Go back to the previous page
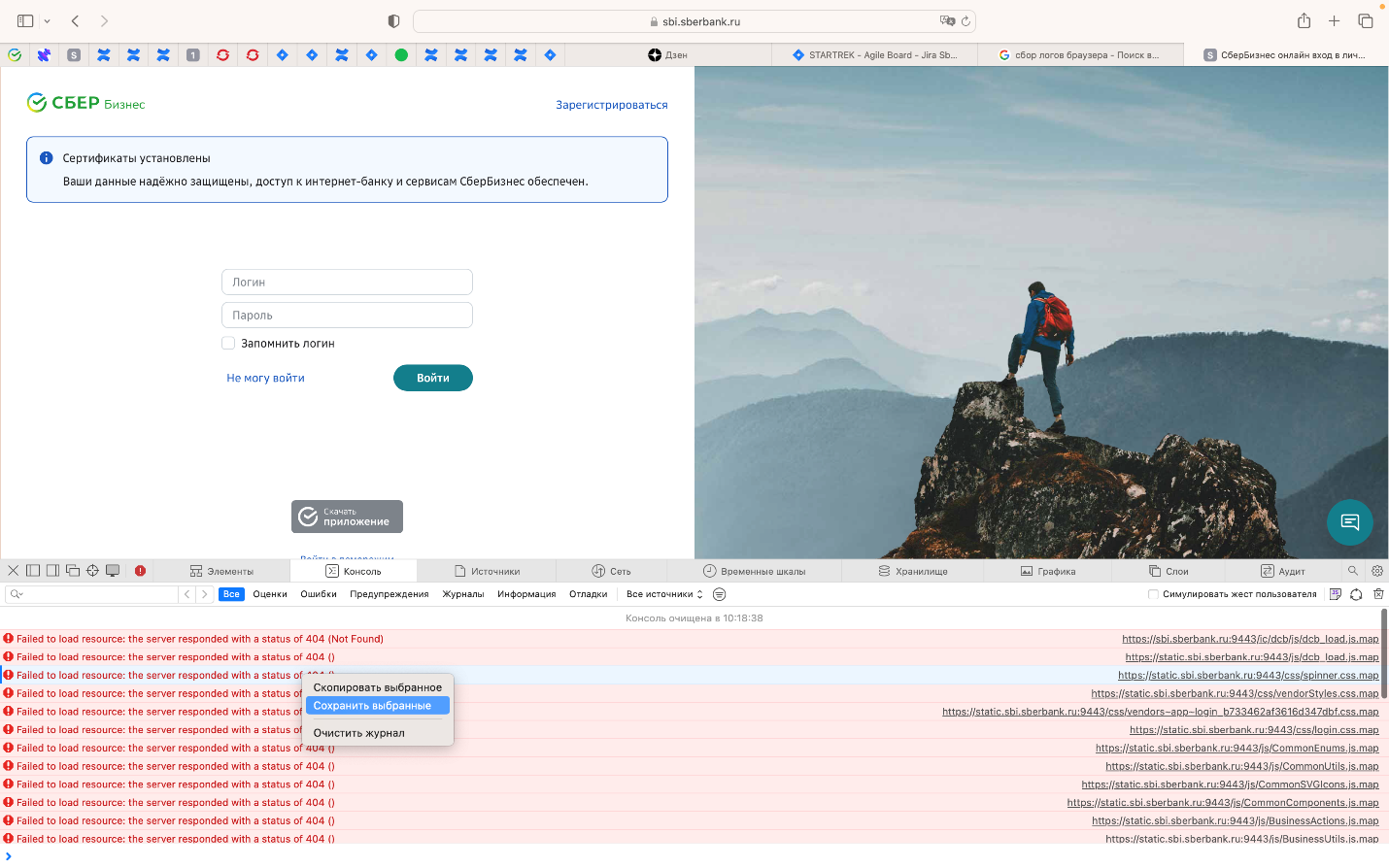This screenshot has height=868, width=1389. tap(75, 20)
